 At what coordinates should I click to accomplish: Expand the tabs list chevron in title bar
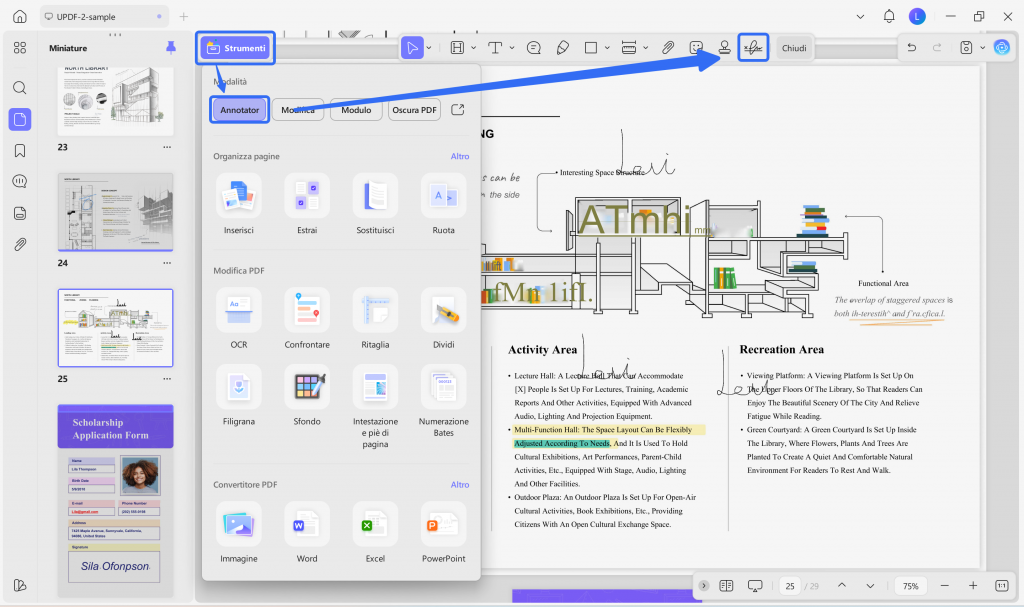point(860,17)
